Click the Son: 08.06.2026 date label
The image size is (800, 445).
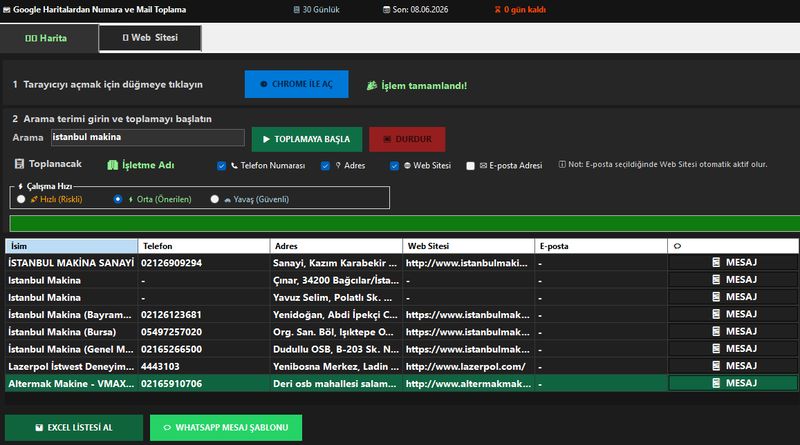pyautogui.click(x=415, y=10)
